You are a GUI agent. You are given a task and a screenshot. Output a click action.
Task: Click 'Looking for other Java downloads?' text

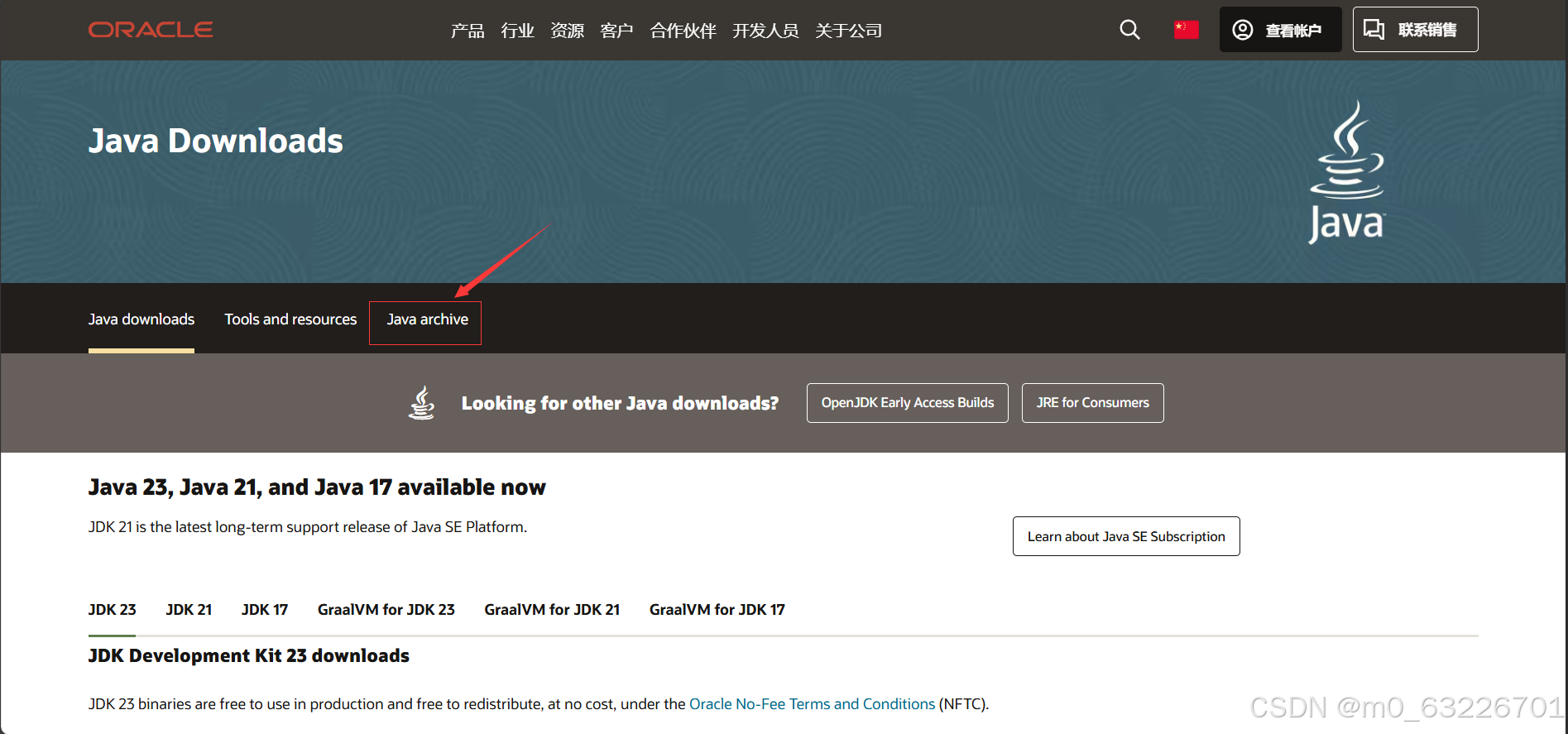click(620, 403)
